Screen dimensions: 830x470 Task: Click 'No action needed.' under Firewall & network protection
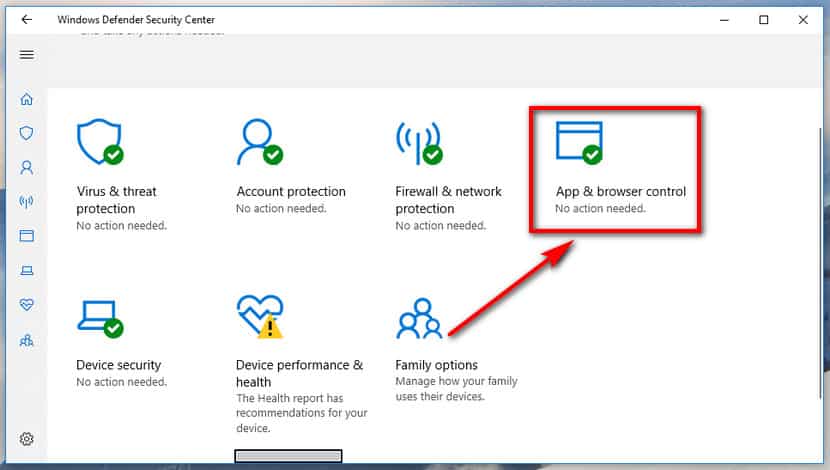[x=441, y=225]
